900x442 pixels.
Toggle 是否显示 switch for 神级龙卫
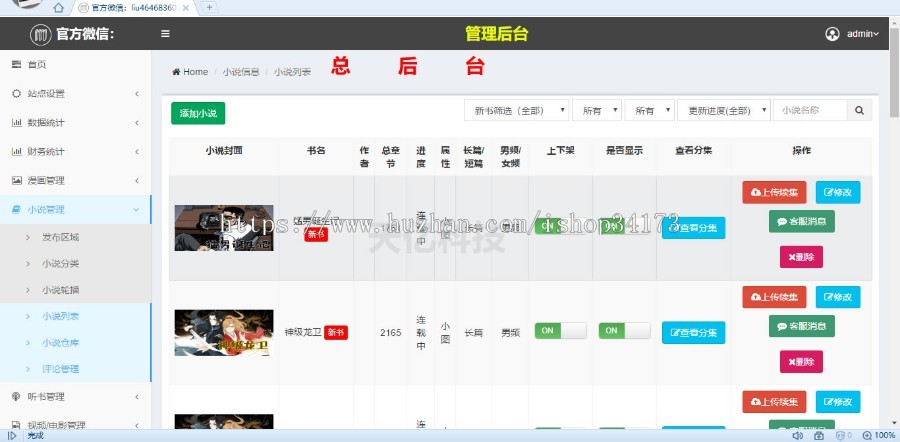(624, 331)
